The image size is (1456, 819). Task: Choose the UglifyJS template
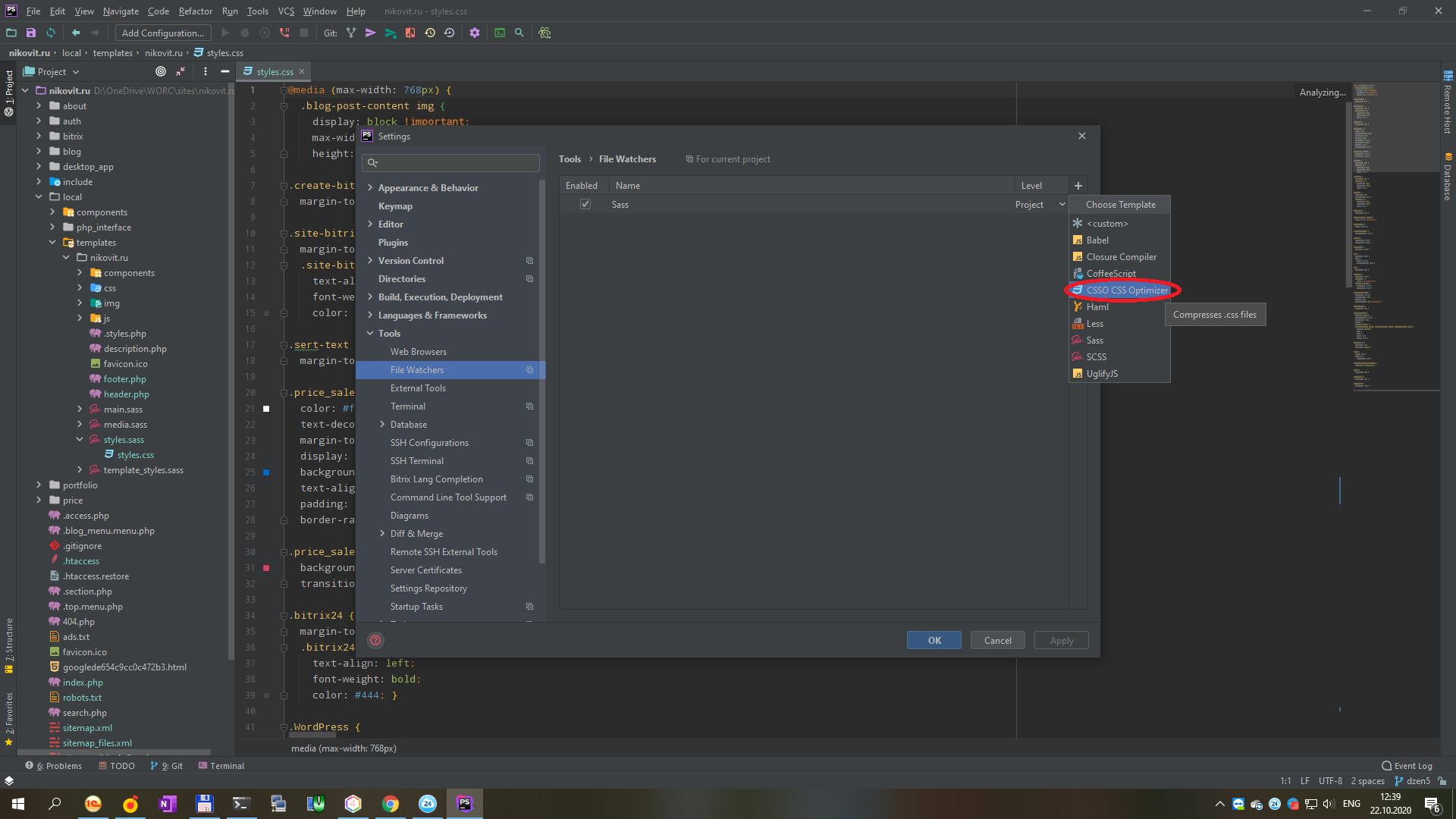click(x=1119, y=374)
